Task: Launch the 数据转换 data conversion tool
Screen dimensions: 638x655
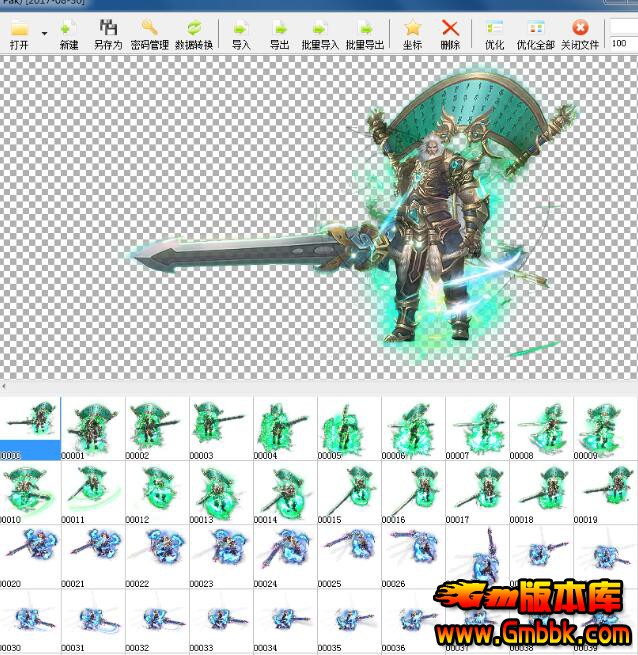Action: point(194,34)
